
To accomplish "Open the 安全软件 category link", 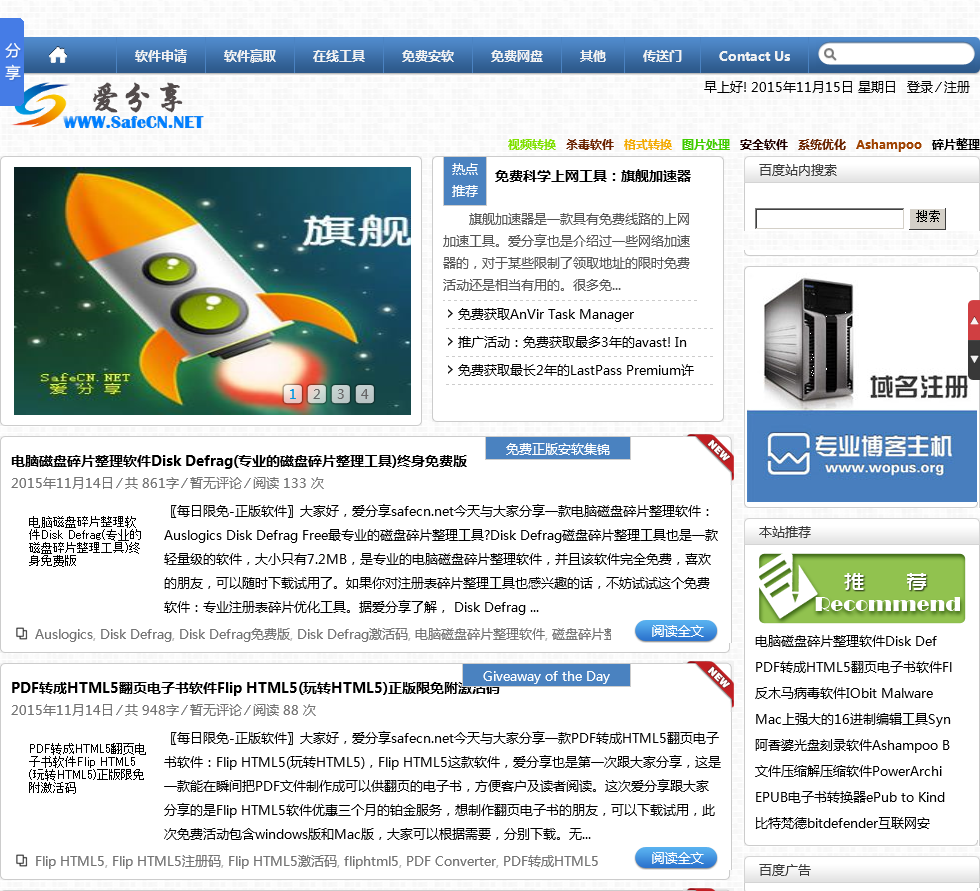I will [x=764, y=144].
